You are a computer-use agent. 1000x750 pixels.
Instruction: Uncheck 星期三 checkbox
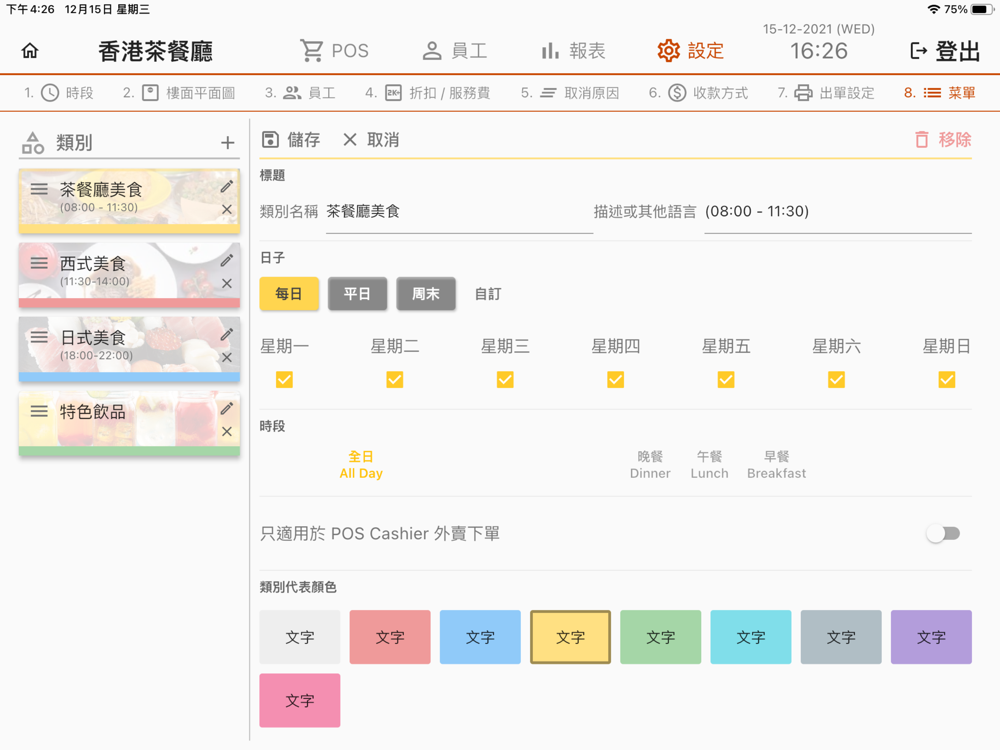[505, 380]
